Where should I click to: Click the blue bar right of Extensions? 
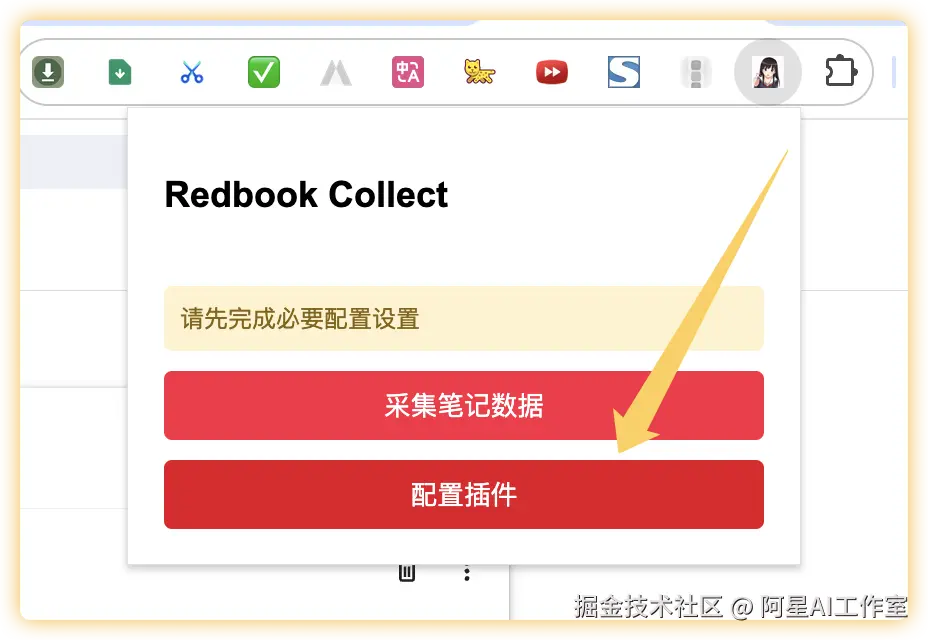pyautogui.click(x=894, y=72)
